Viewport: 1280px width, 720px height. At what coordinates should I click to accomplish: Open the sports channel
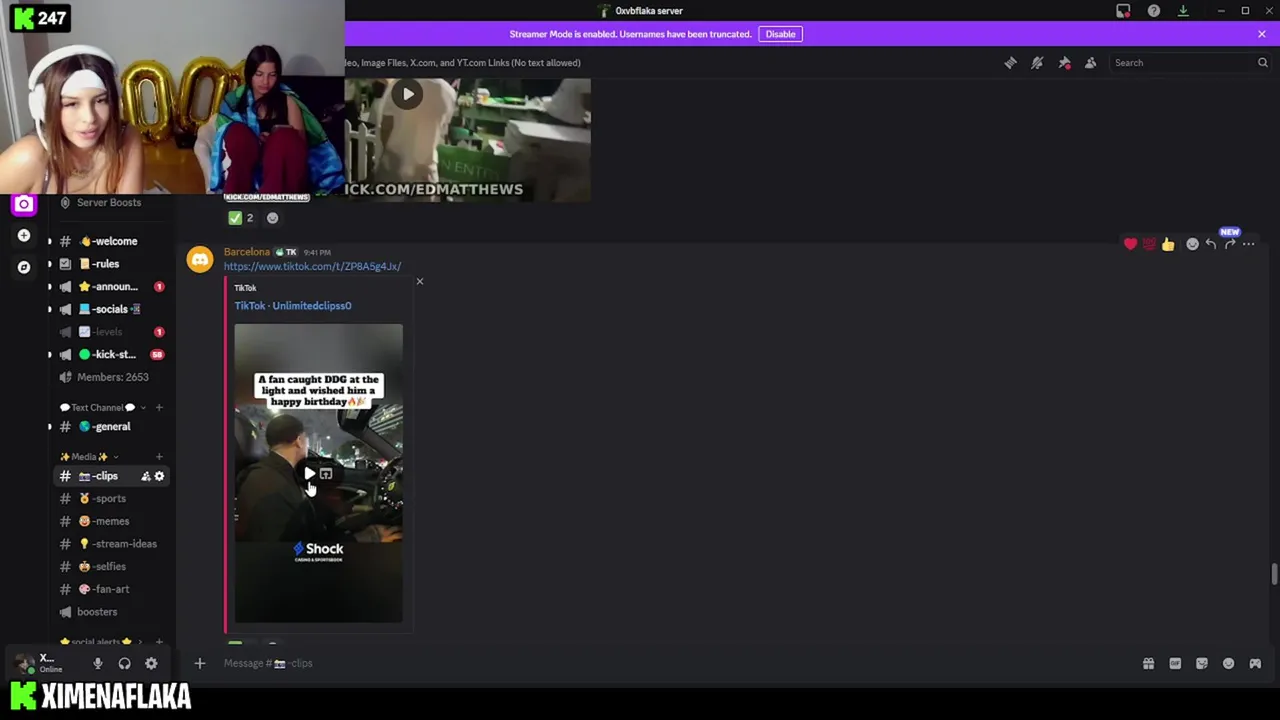tap(108, 499)
